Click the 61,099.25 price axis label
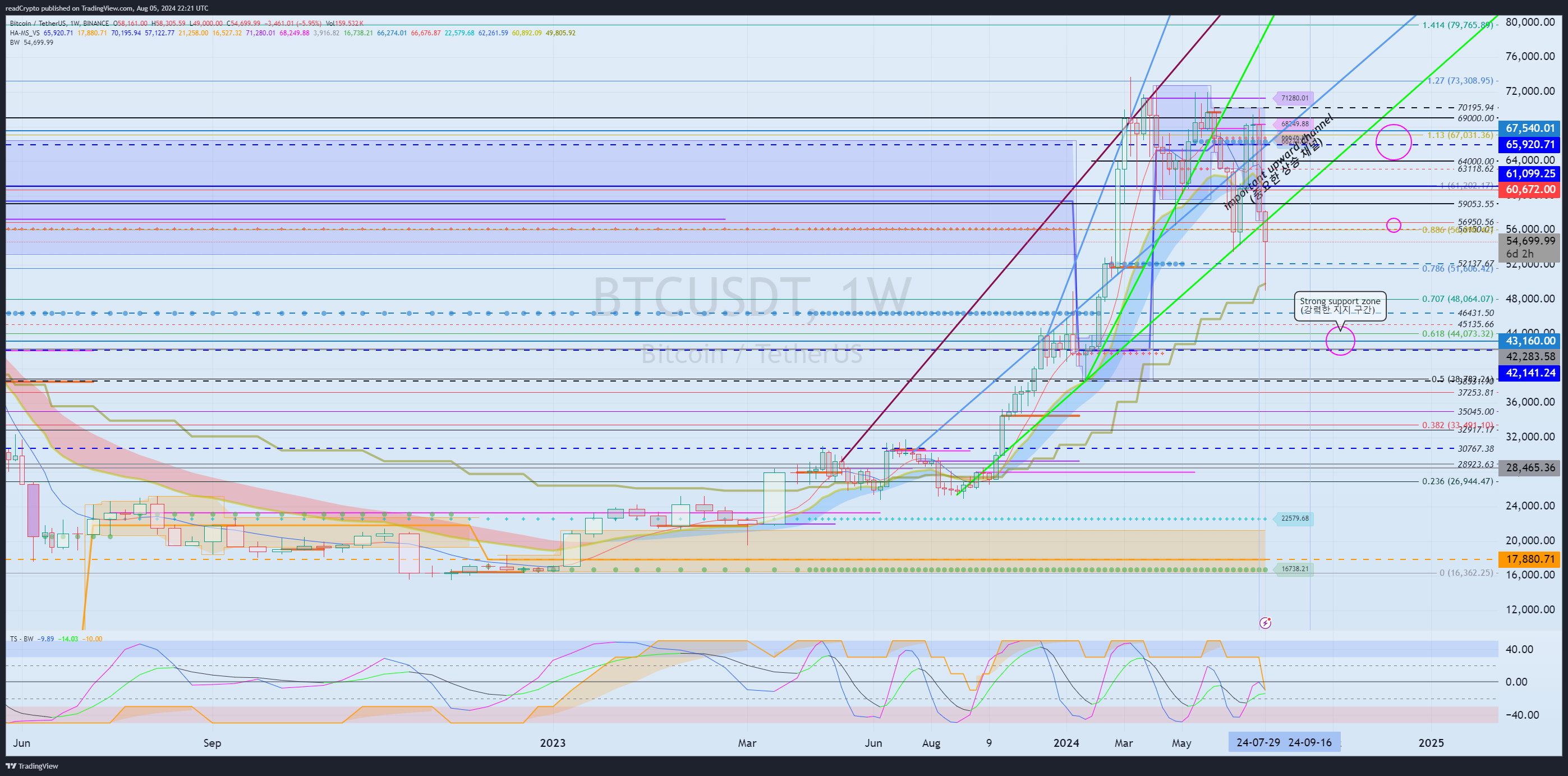 coord(1530,173)
